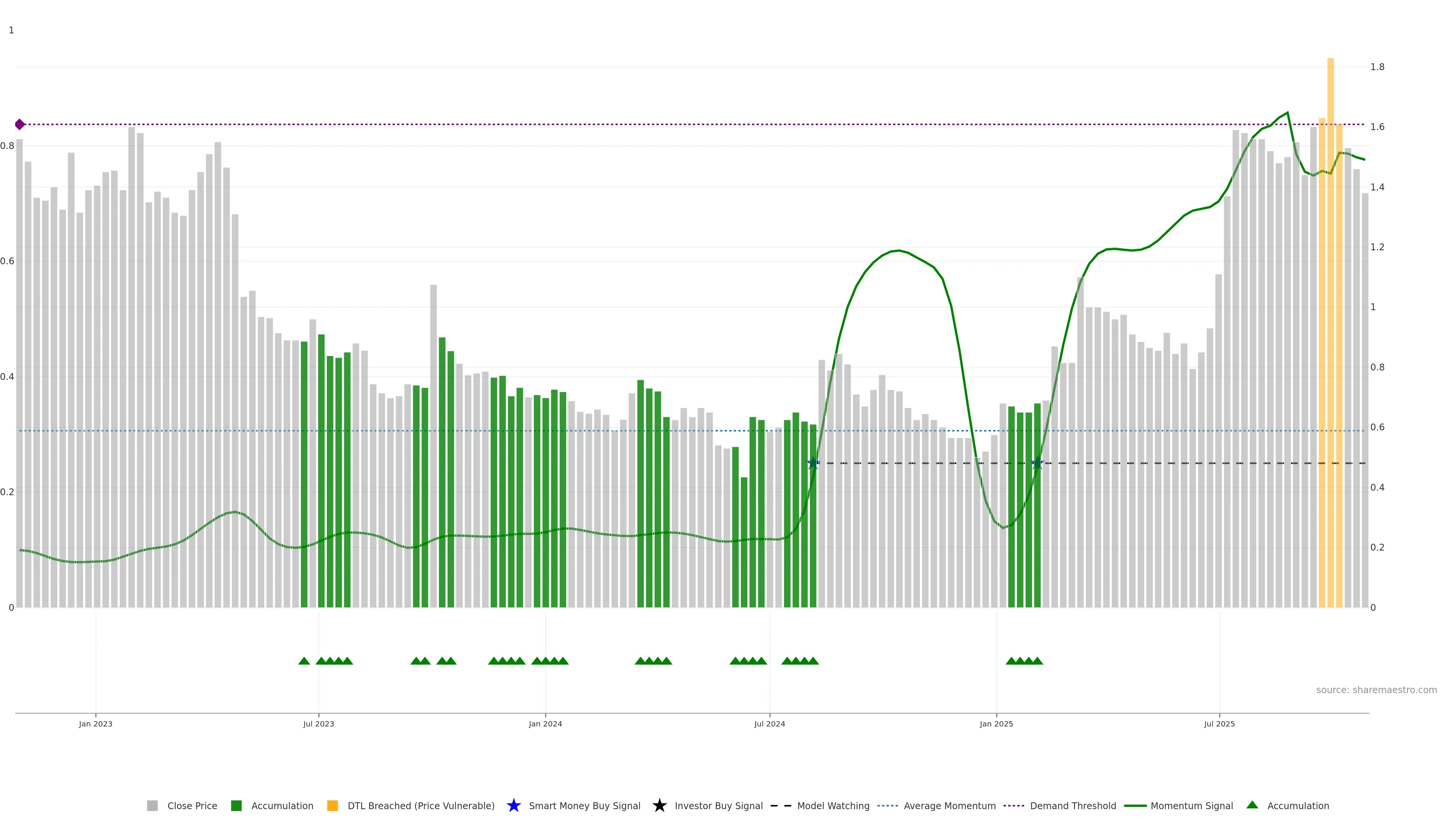
Task: Click the black star Investor Buy Signal icon
Action: coord(659,805)
